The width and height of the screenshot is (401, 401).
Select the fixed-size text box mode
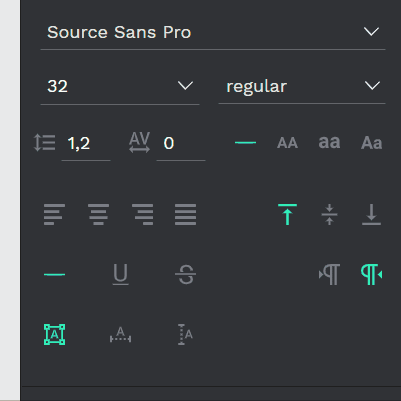pos(54,334)
